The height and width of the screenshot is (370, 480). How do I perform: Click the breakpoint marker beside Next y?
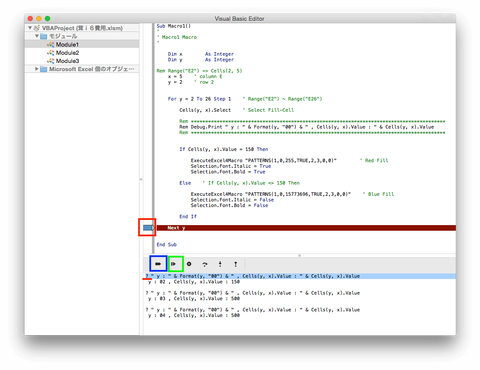(x=149, y=228)
